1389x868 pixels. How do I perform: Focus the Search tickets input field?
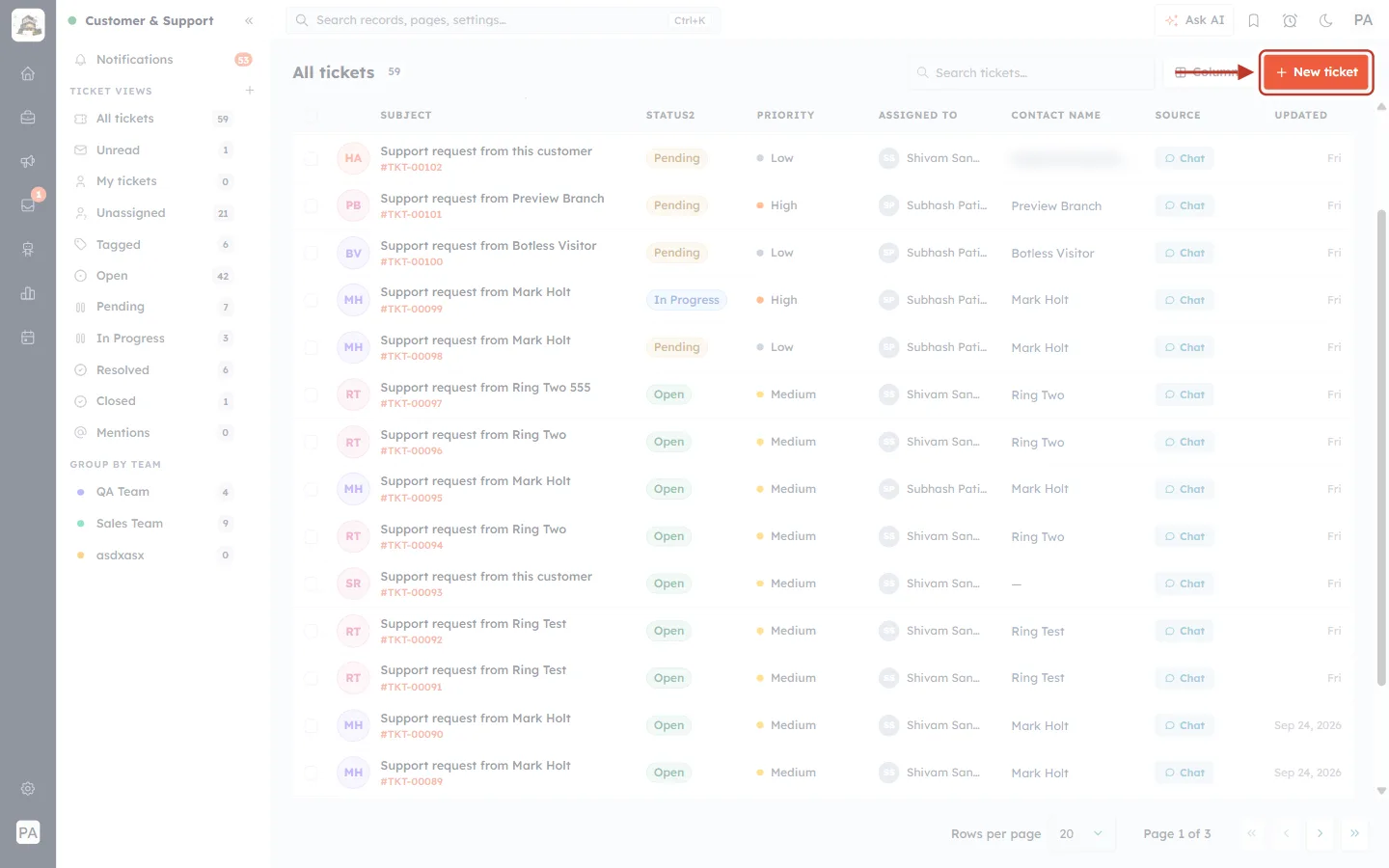coord(1030,72)
